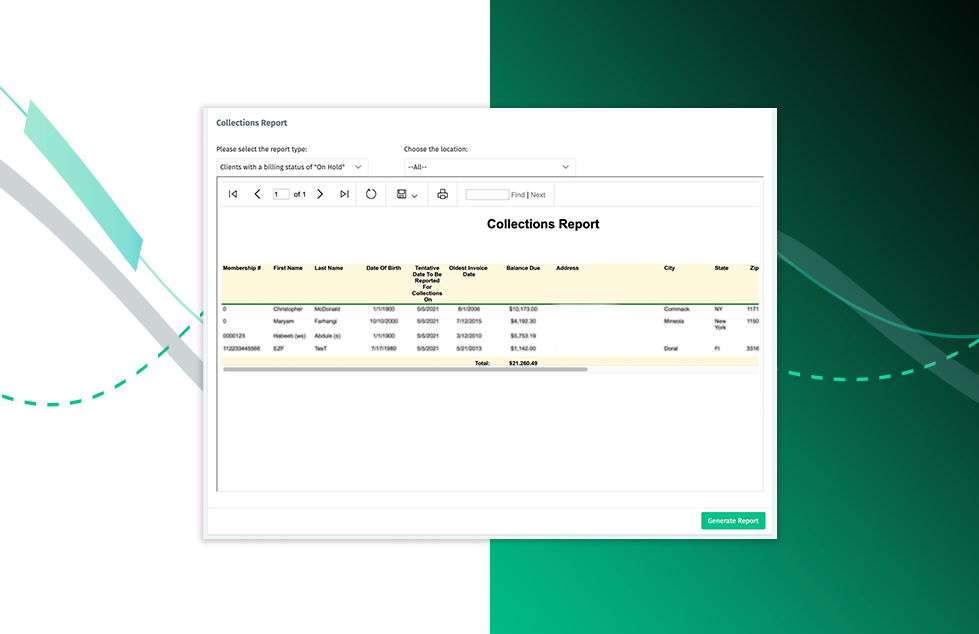Advance to the next report page
This screenshot has width=979, height=634.
(x=320, y=194)
